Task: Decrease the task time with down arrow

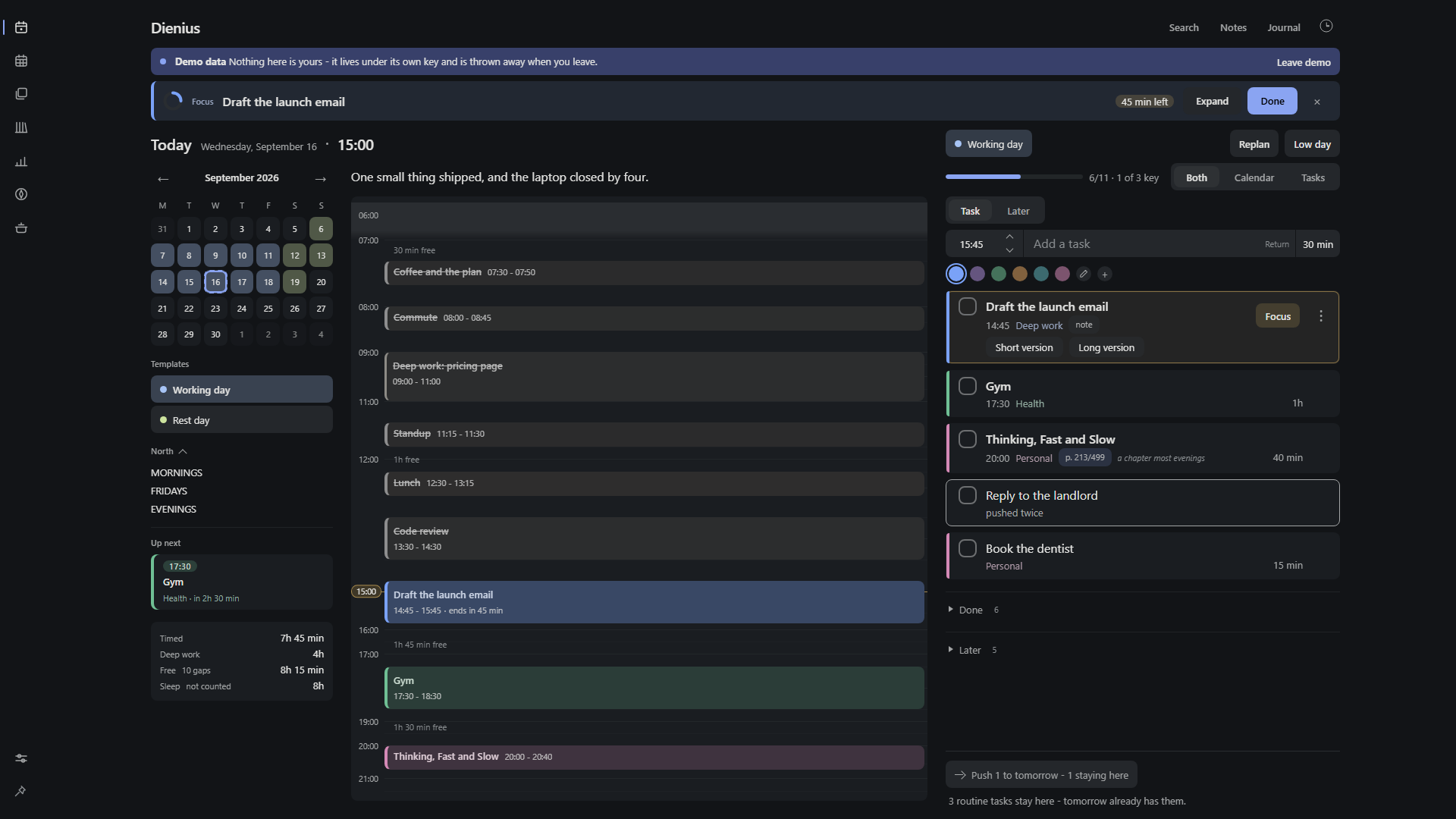Action: (1009, 250)
